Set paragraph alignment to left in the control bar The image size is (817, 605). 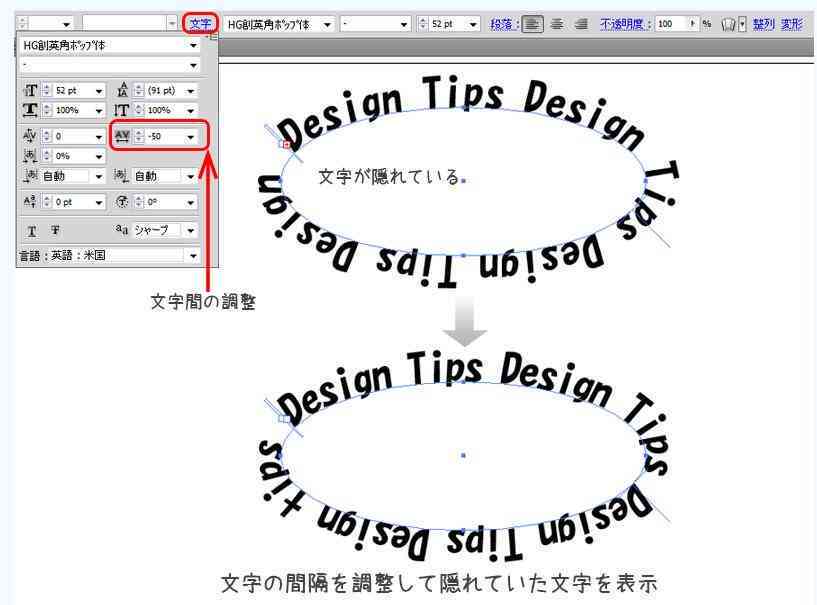click(x=533, y=24)
